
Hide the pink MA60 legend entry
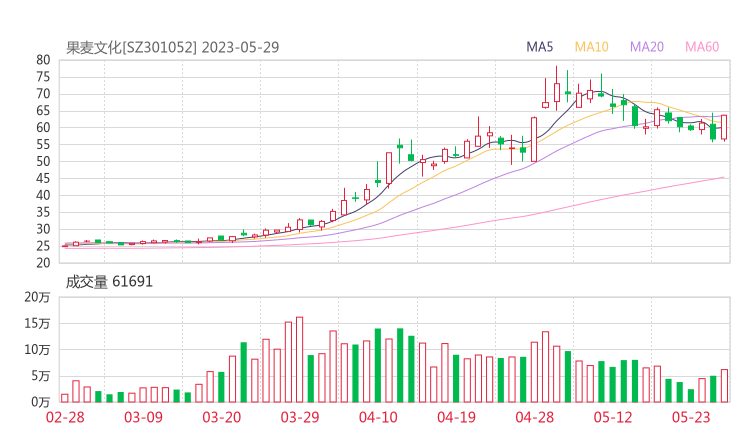702,47
